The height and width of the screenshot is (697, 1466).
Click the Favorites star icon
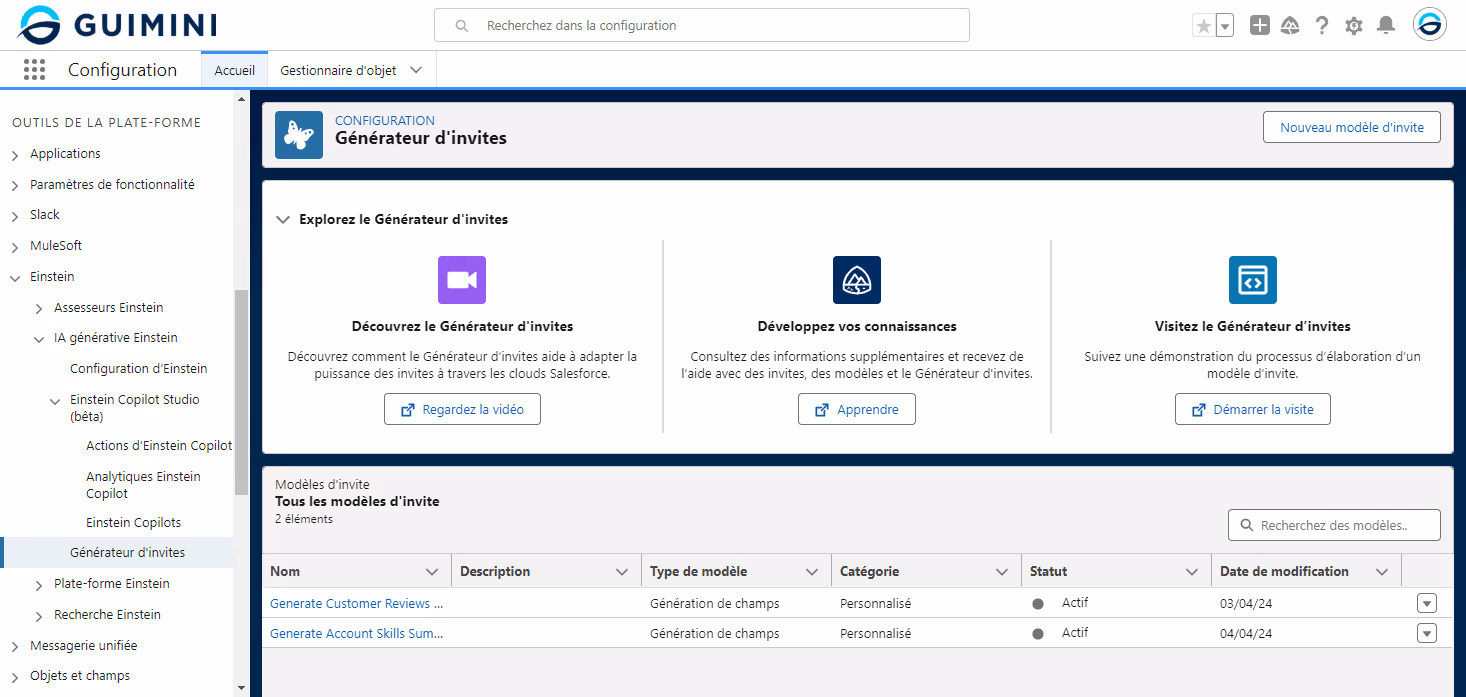[x=1204, y=26]
